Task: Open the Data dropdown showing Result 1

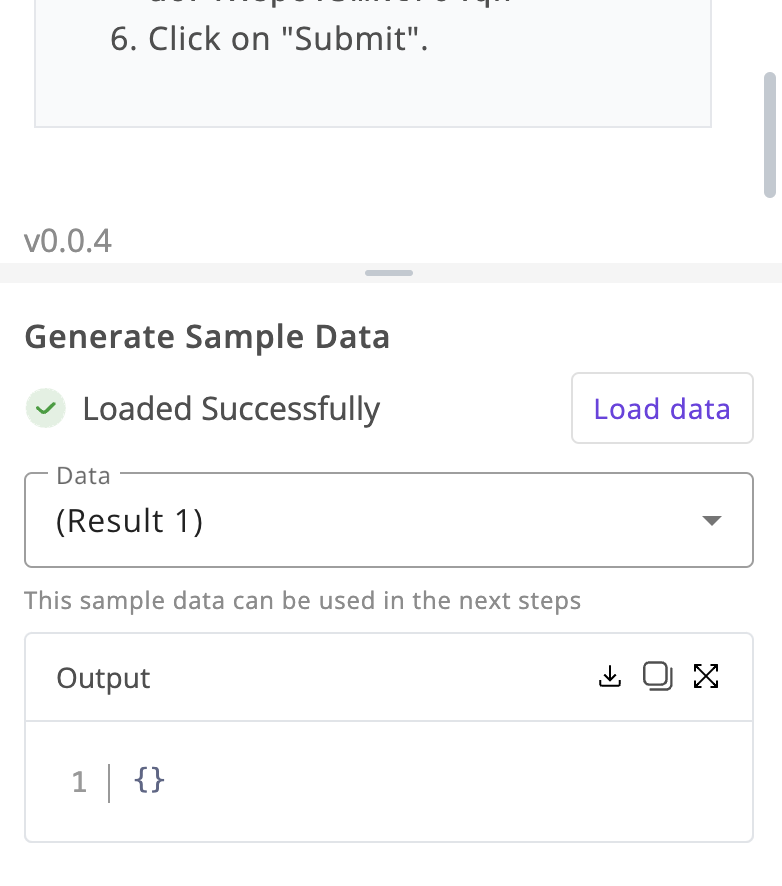Action: click(389, 520)
